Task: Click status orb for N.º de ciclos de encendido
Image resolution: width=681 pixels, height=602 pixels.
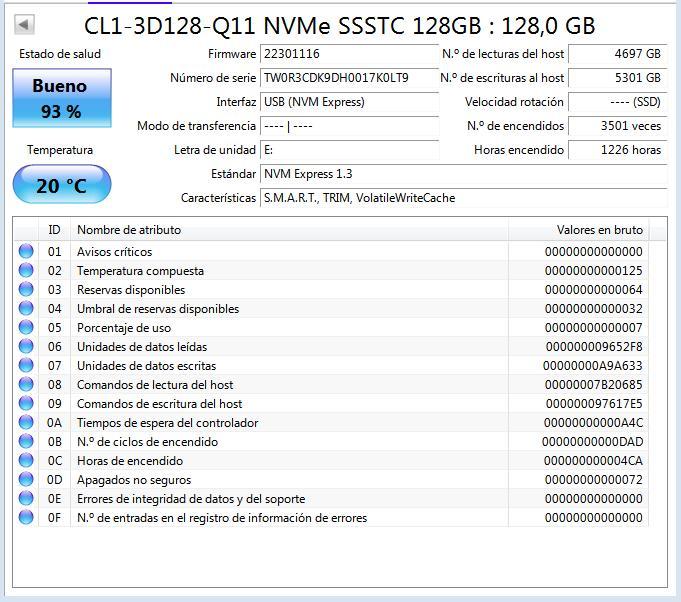Action: [26, 442]
